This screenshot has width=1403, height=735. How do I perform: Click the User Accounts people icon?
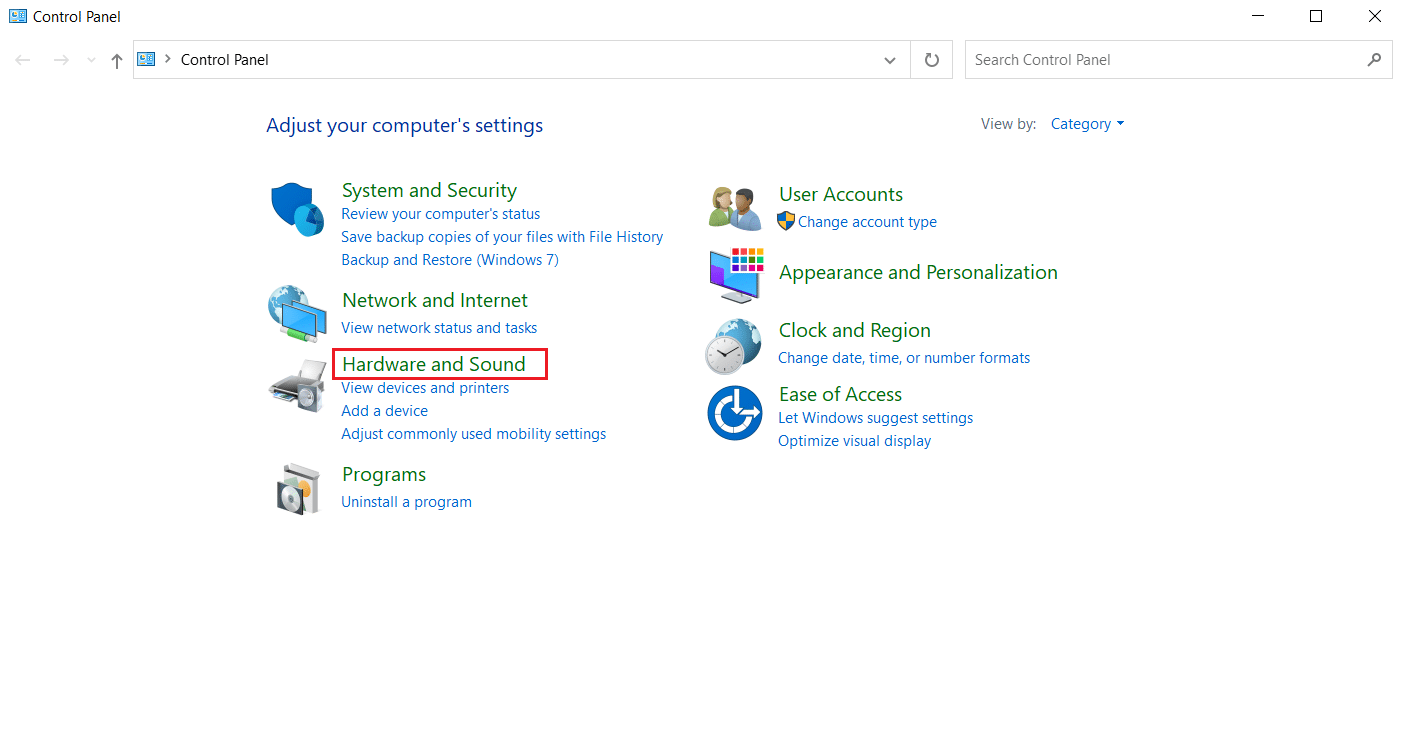(x=735, y=208)
